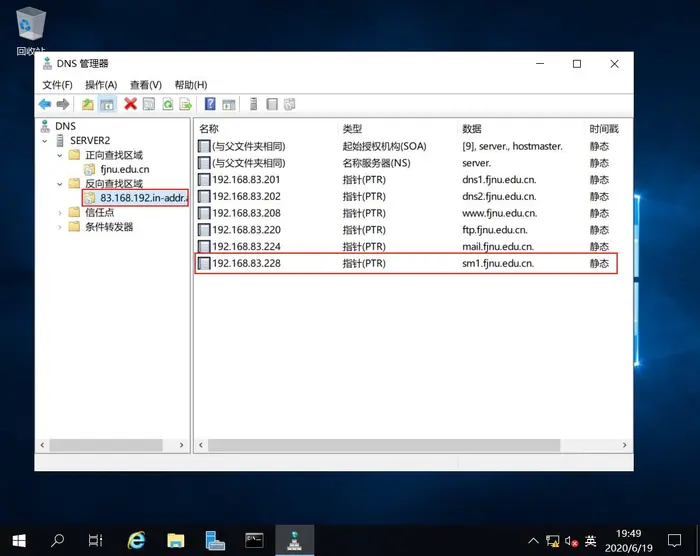Open Properties via the toolbar icon
Viewport: 700px width, 556px height.
149,104
